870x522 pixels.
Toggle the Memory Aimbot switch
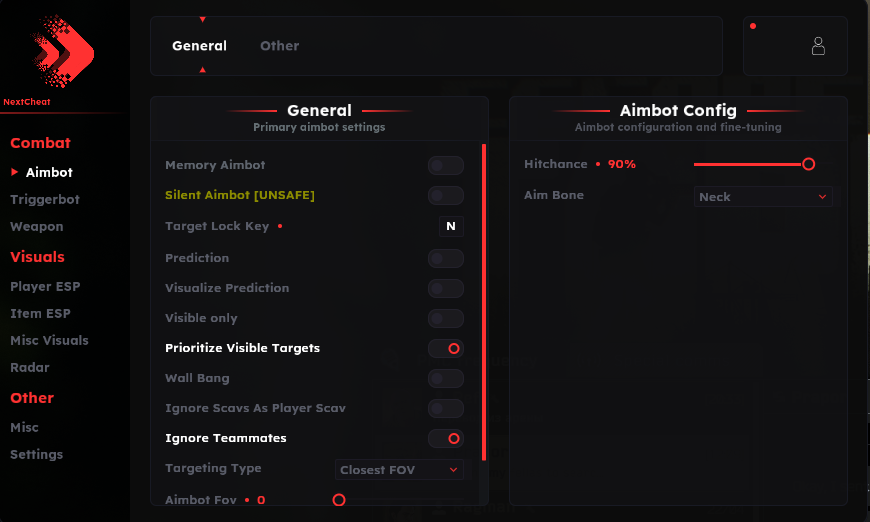445,166
